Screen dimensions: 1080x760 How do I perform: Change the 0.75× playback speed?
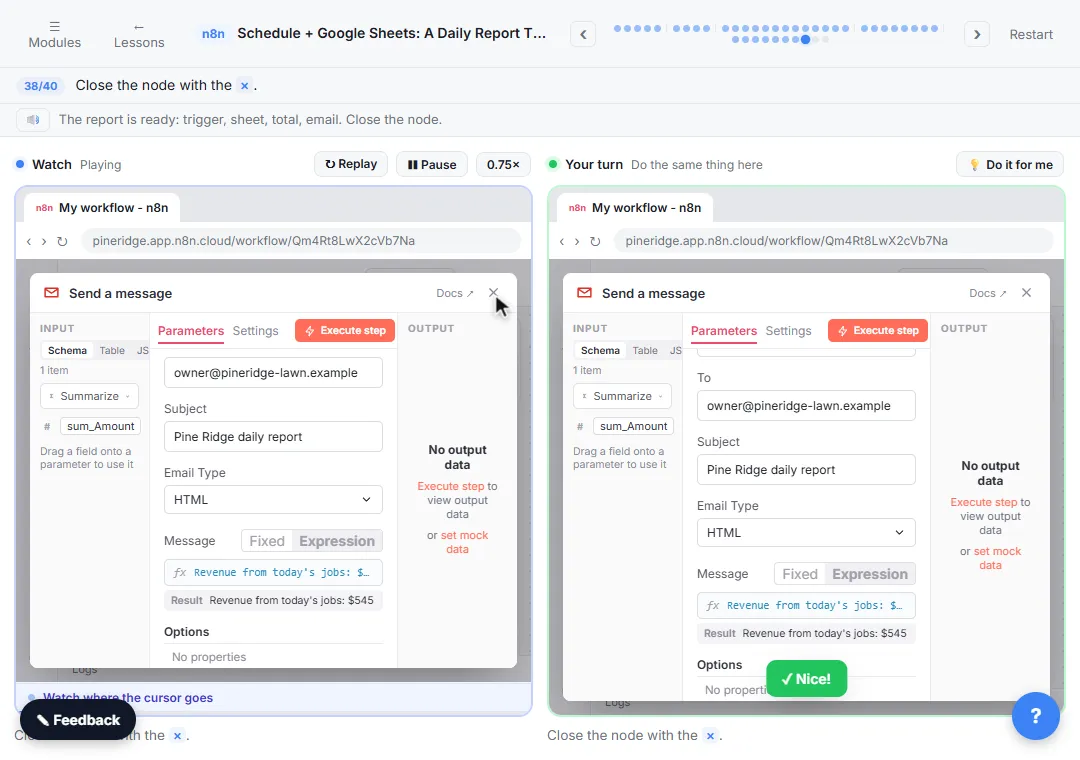(x=503, y=164)
